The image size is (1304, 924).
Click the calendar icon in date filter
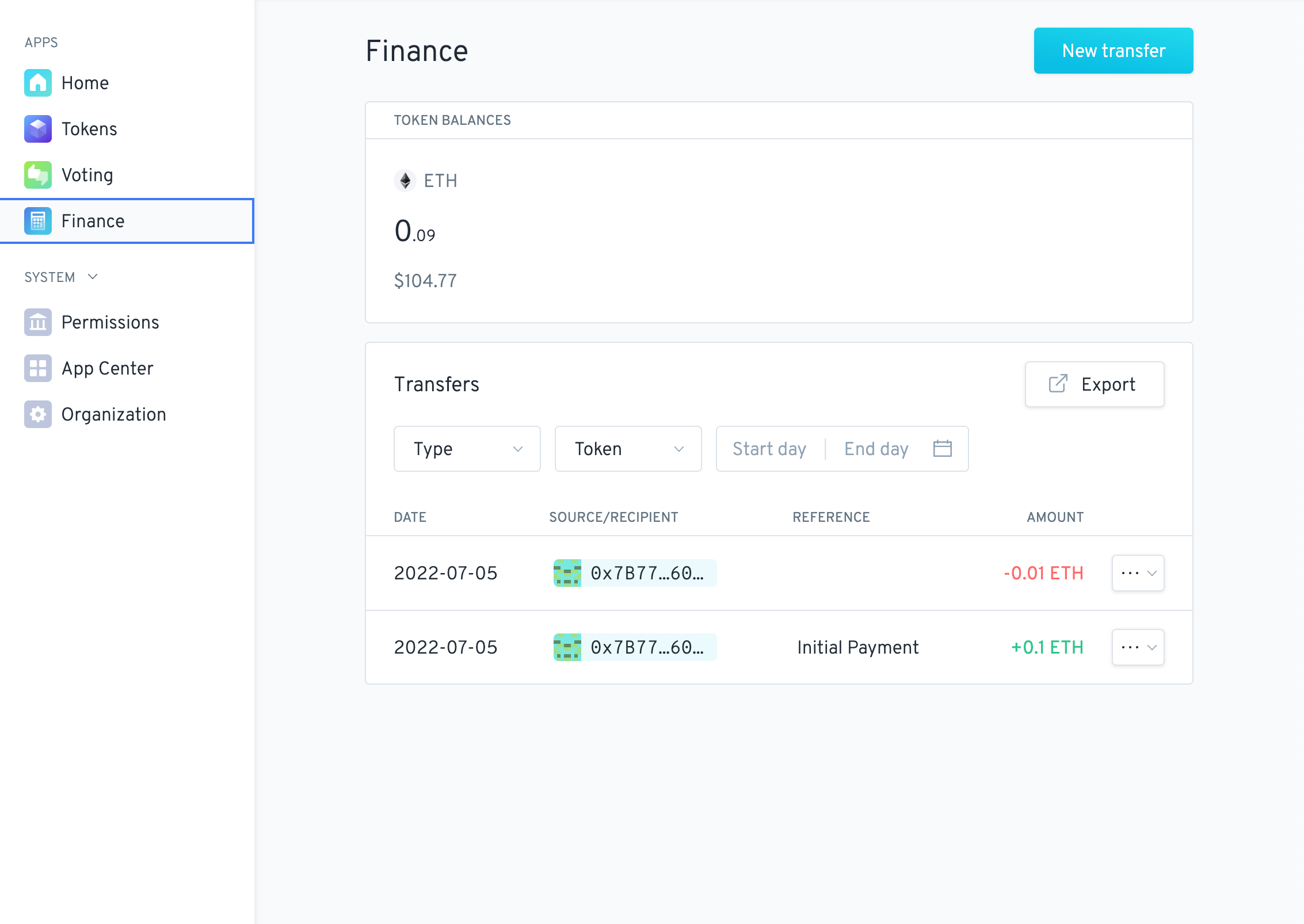(942, 449)
